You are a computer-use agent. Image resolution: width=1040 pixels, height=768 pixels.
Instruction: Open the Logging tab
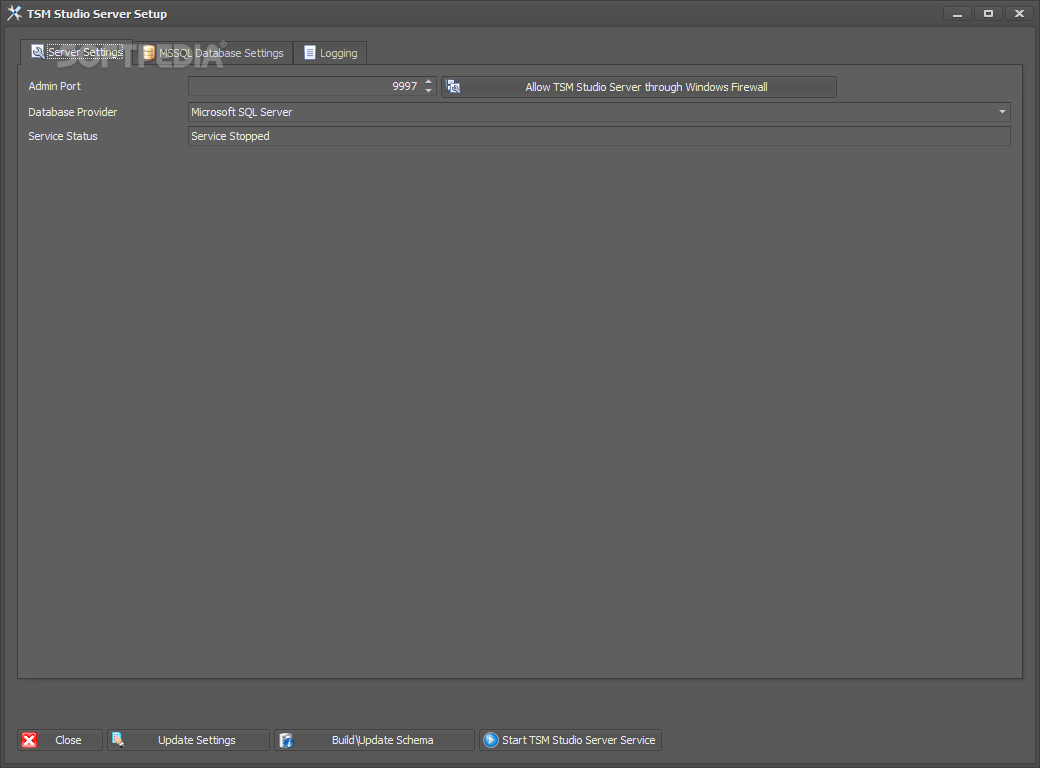[330, 53]
